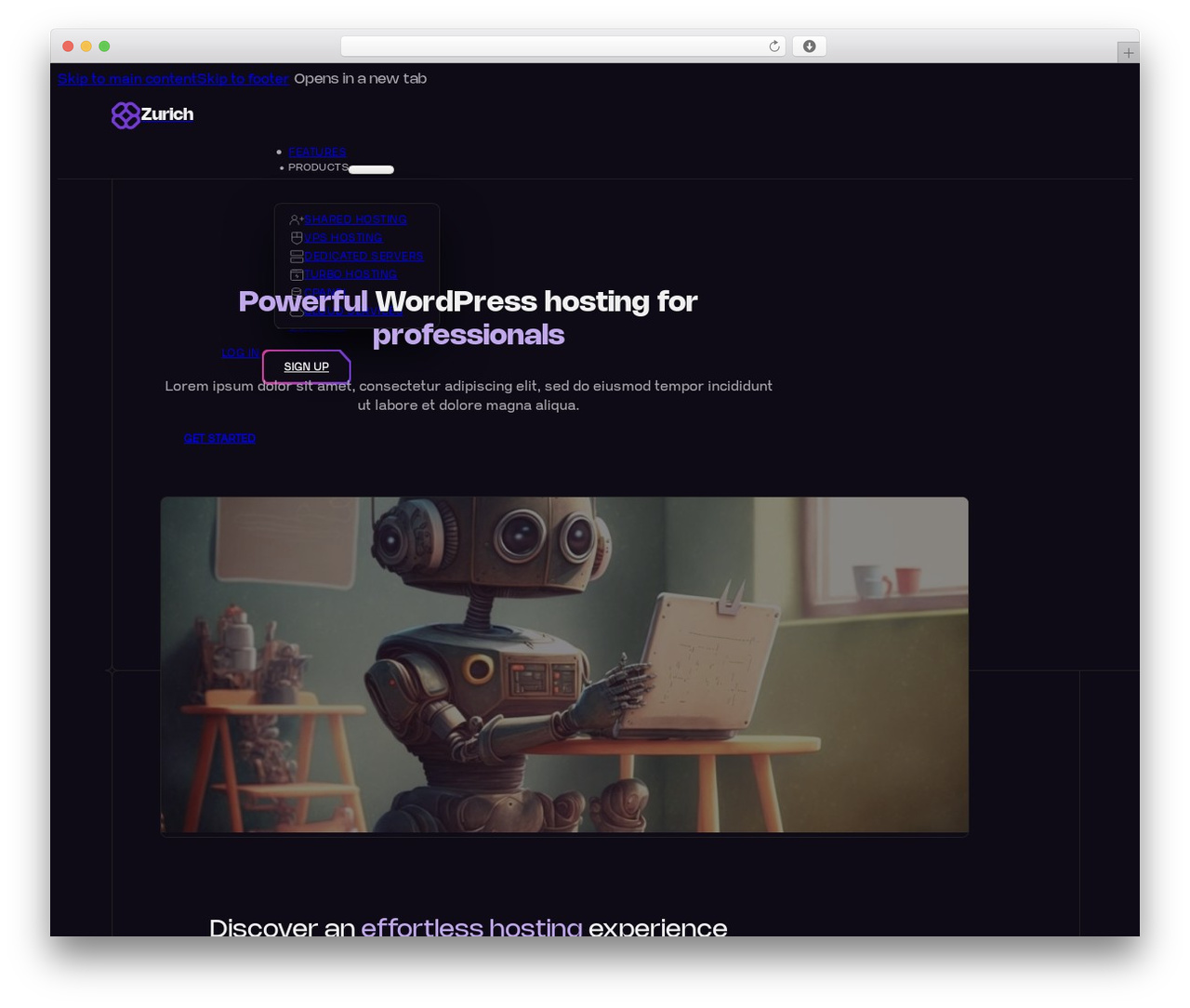
Task: Expand the Products dropdown toggle
Action: pyautogui.click(x=371, y=169)
